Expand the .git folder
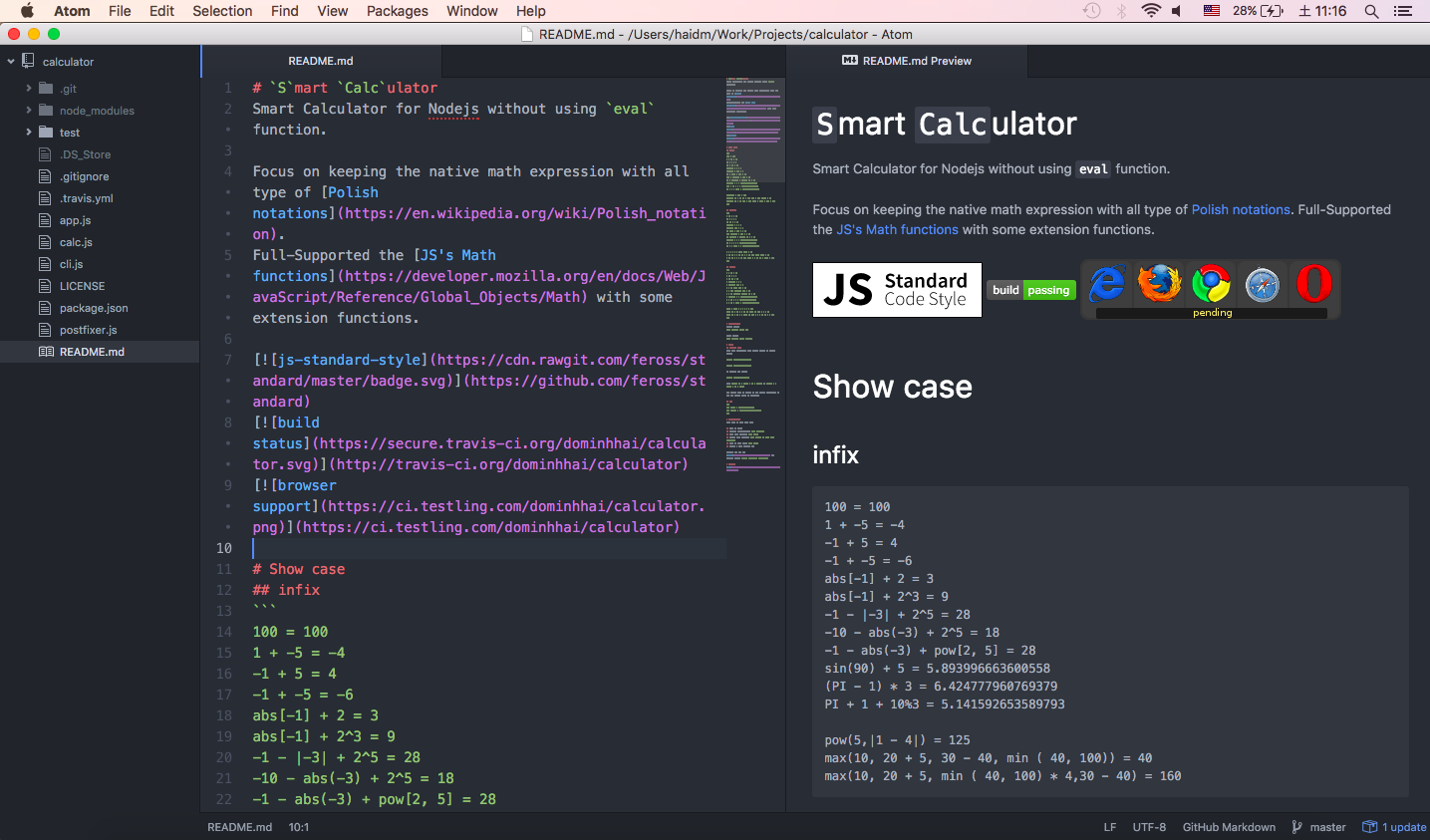 click(29, 88)
